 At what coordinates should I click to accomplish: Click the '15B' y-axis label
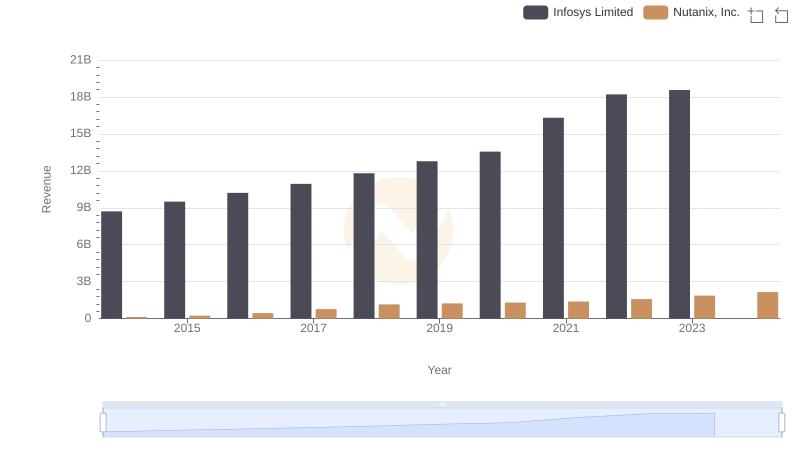point(81,134)
